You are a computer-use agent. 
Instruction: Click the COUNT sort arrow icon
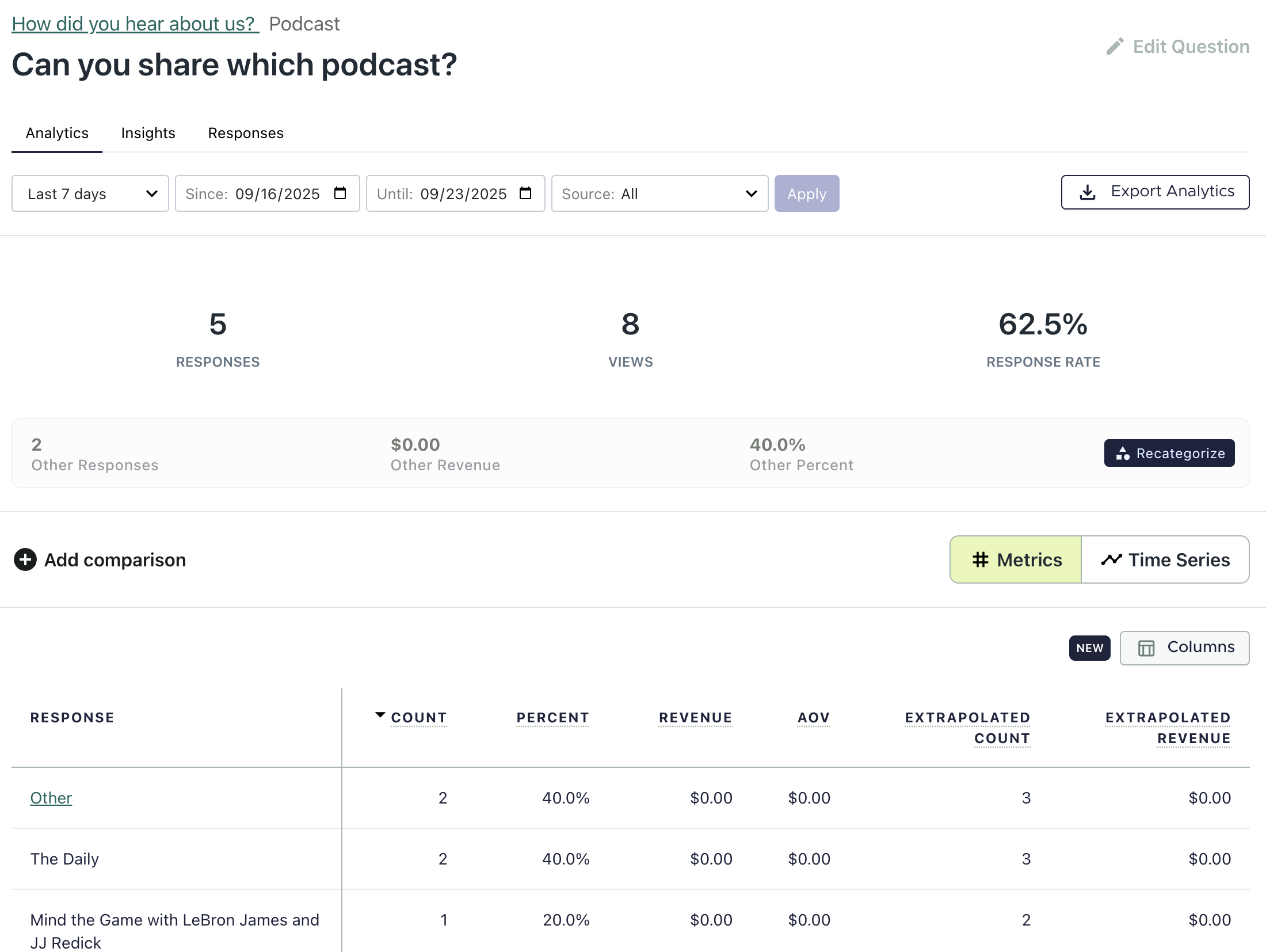[x=380, y=715]
